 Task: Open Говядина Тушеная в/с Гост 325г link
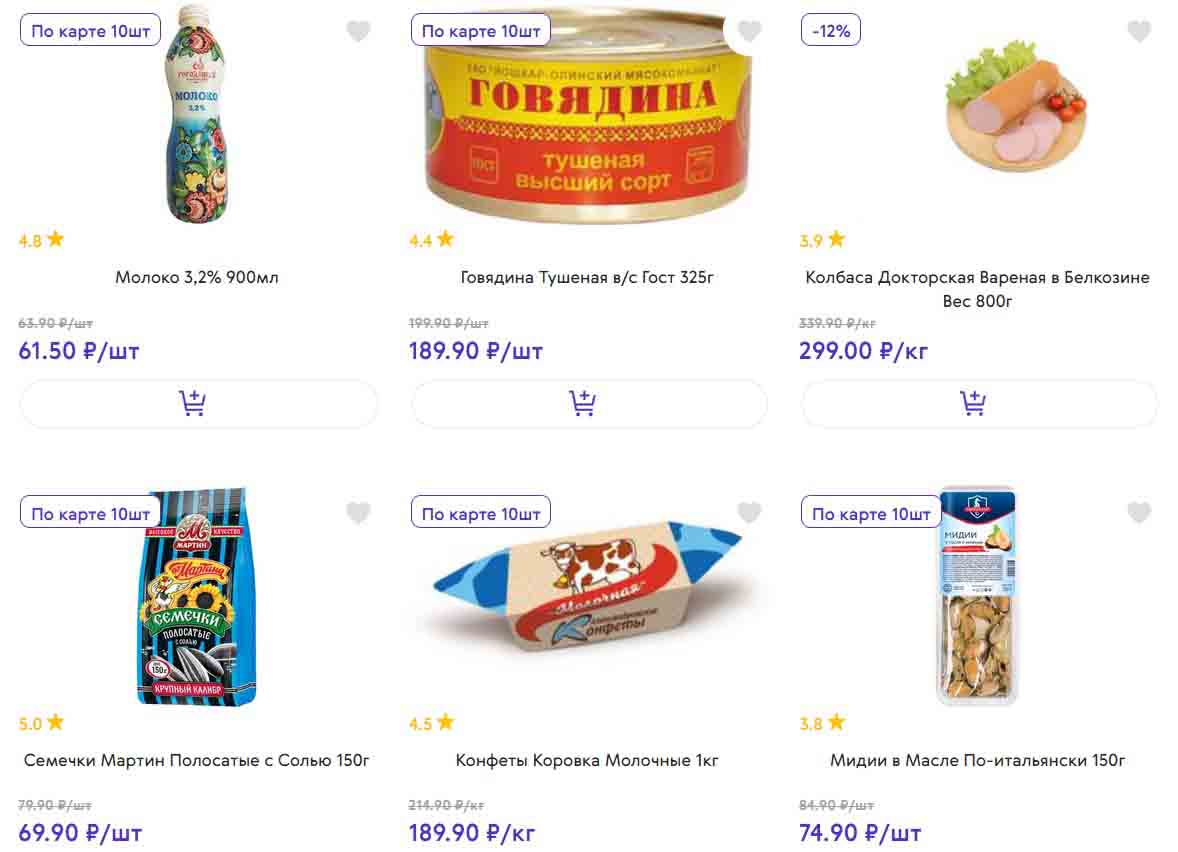[x=588, y=277]
